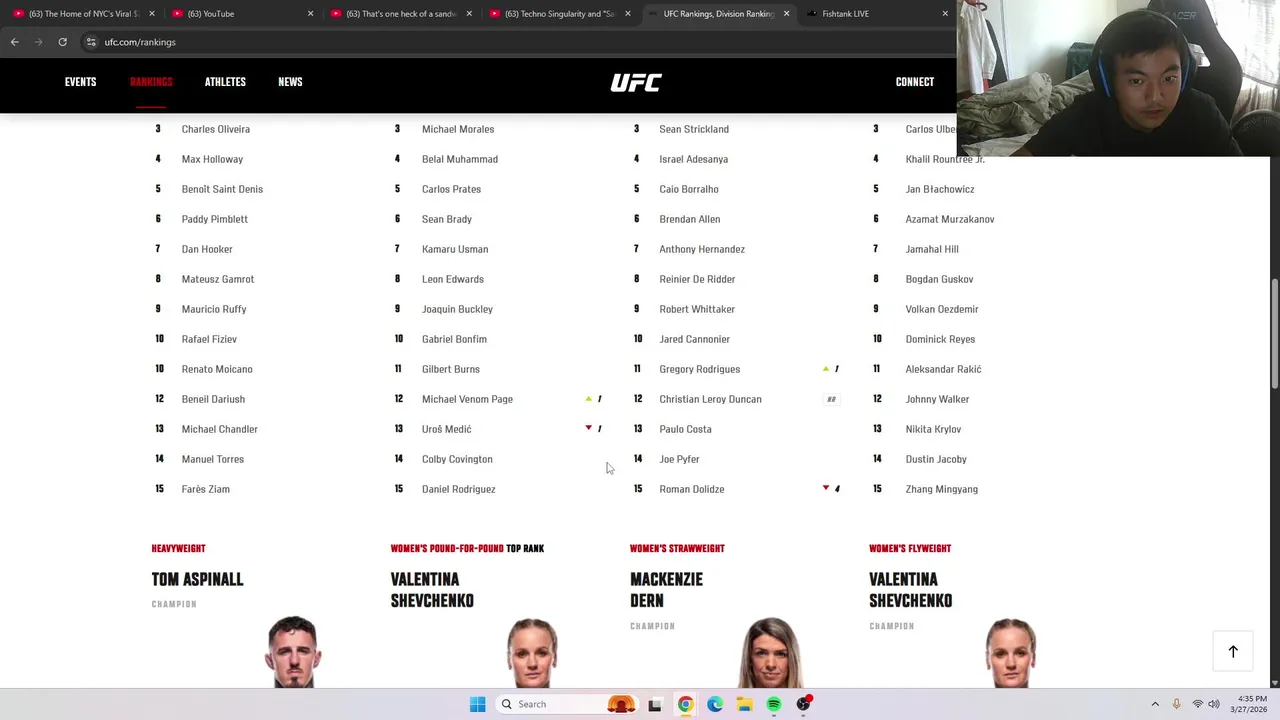Screen dimensions: 1280x720
Task: Click Valentina Shevchenko flyweight champion photo
Action: tap(1010, 652)
